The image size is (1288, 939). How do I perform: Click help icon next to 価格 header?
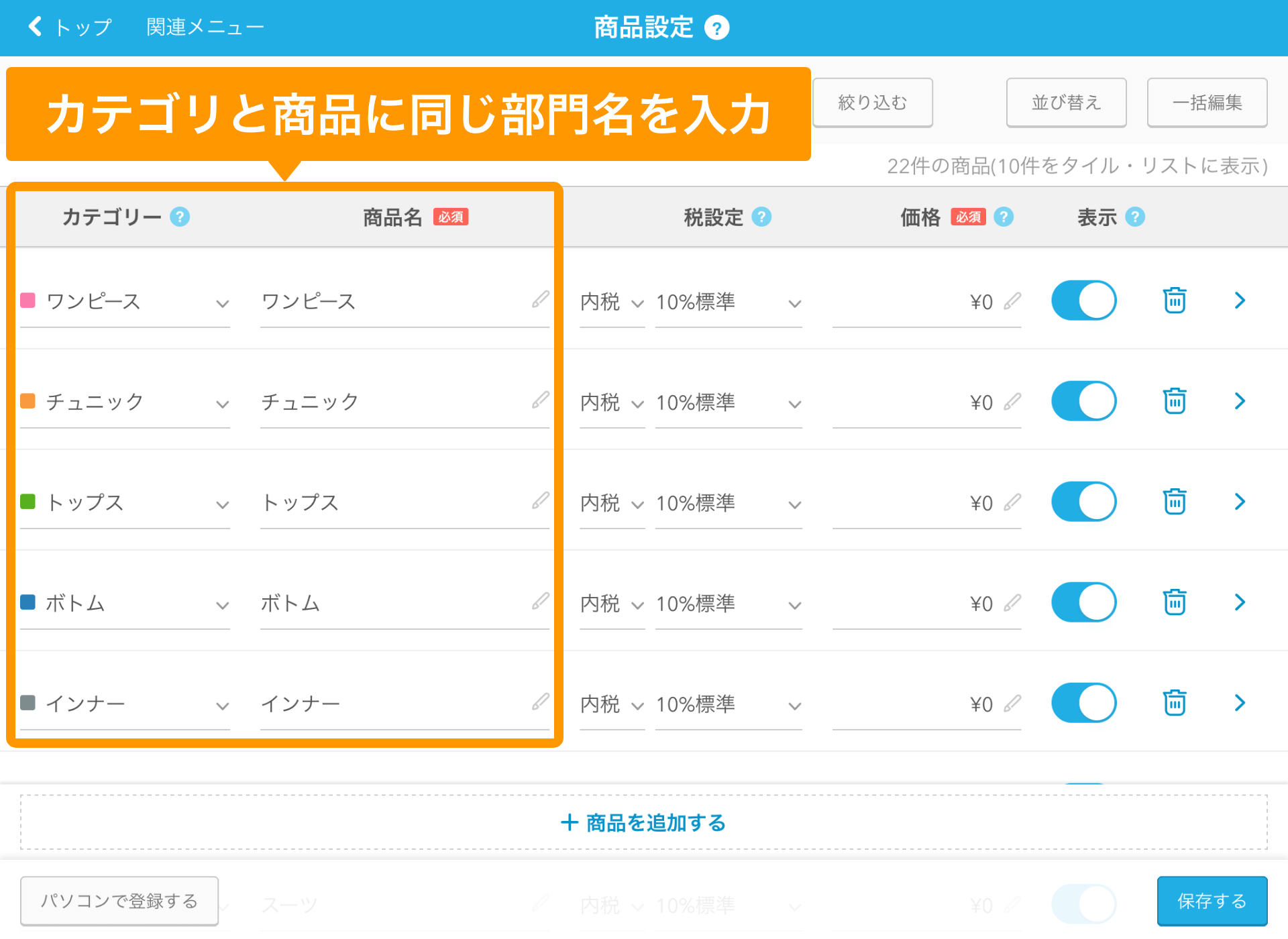pyautogui.click(x=1004, y=217)
